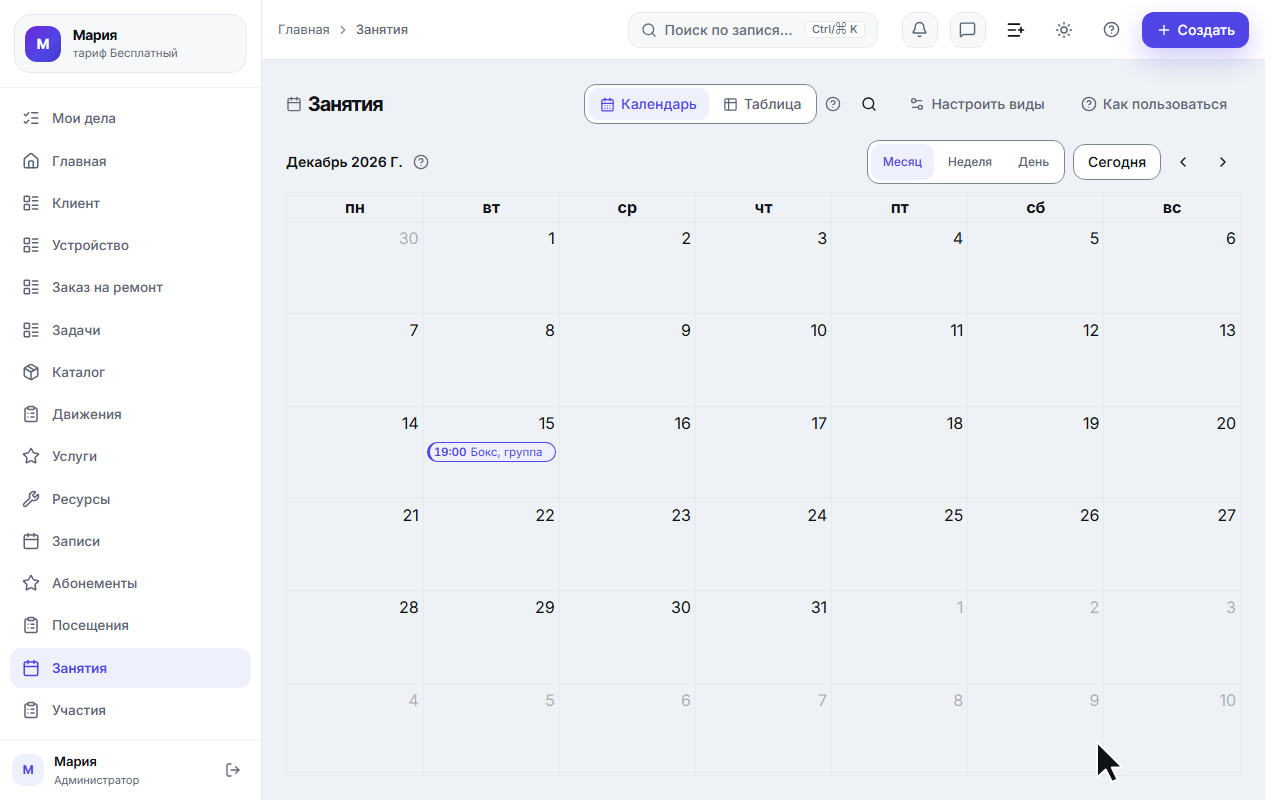Image resolution: width=1280 pixels, height=800 pixels.
Task: Open Как пользоваться guide
Action: click(x=1154, y=104)
